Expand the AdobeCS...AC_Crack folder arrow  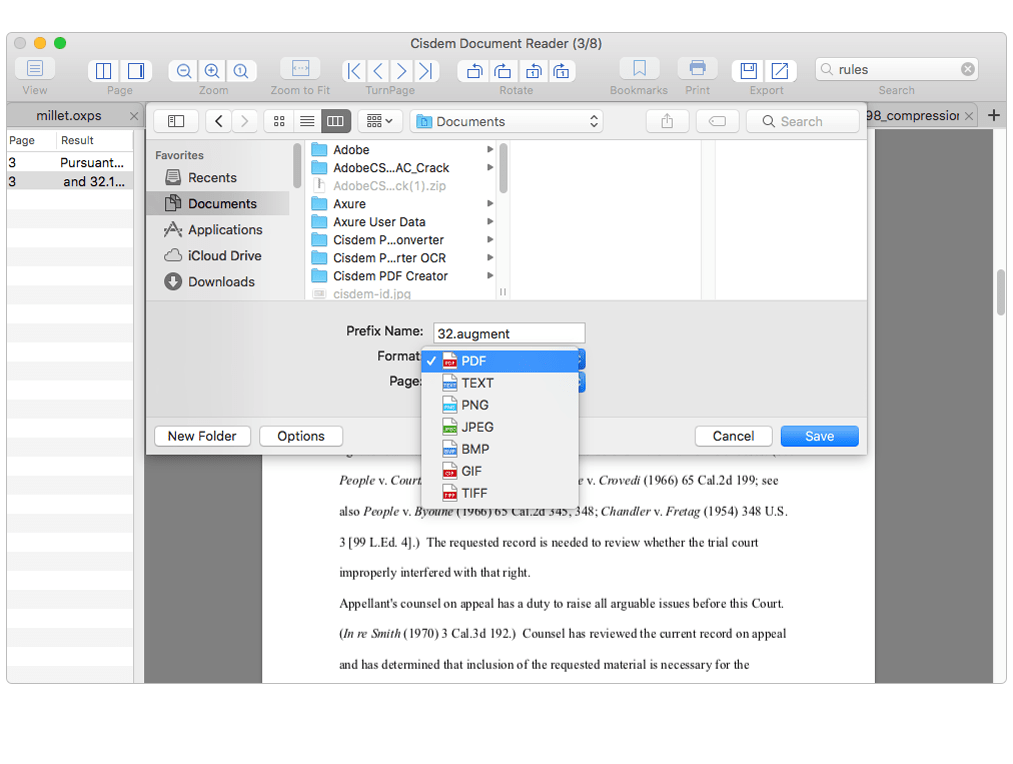tap(490, 167)
